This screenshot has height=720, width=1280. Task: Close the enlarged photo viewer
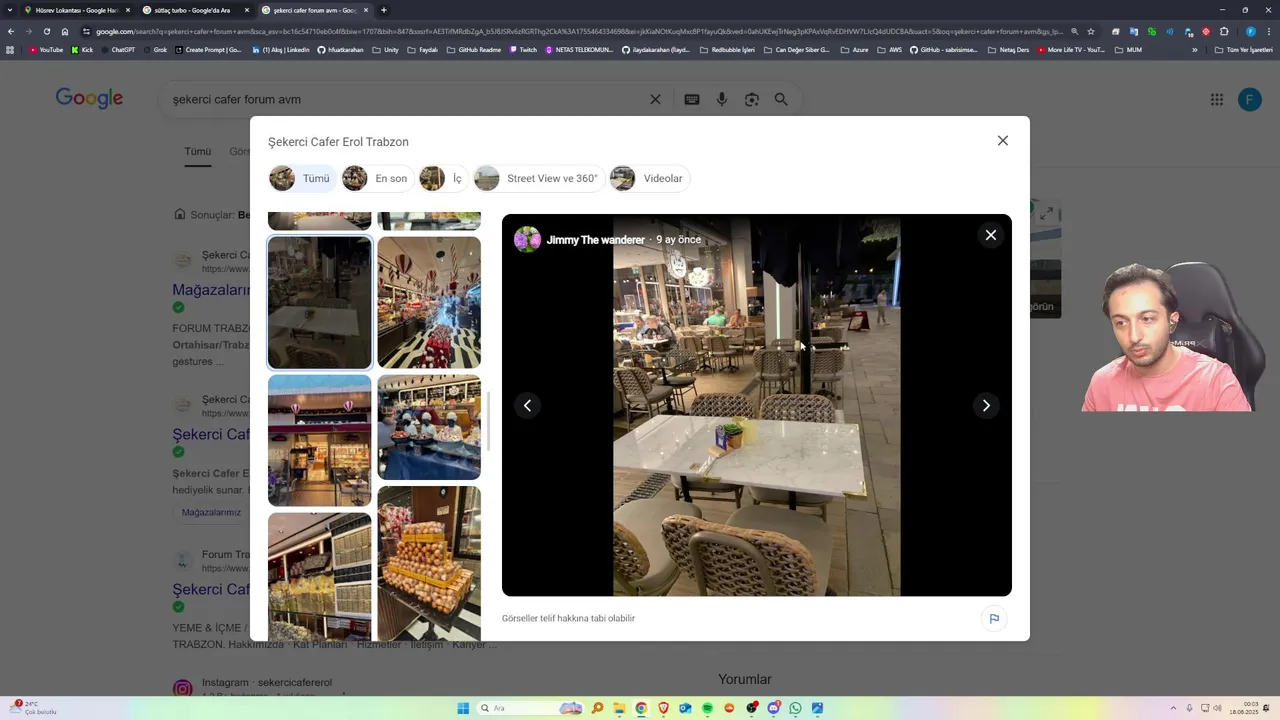pyautogui.click(x=991, y=235)
